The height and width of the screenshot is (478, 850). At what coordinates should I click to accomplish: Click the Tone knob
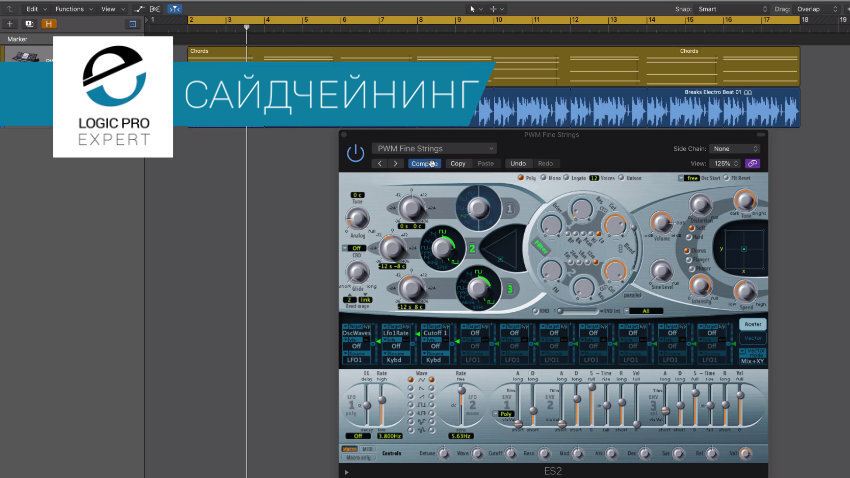click(x=745, y=200)
